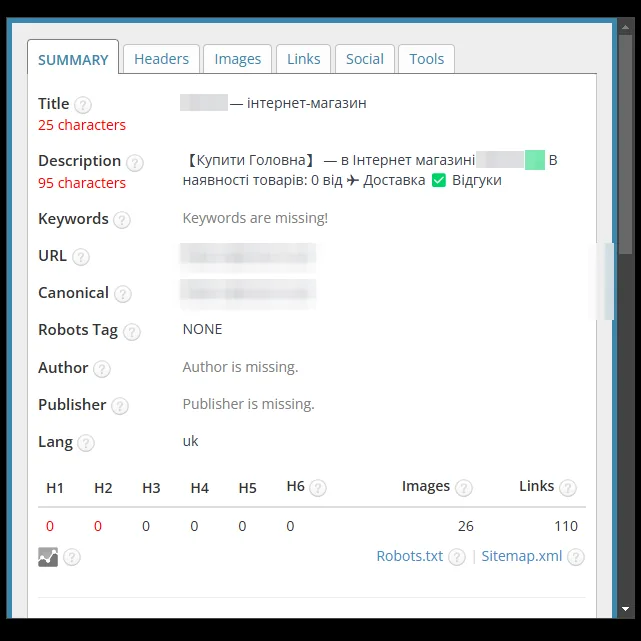The width and height of the screenshot is (641, 641).
Task: Open the Robots Tag help icon
Action: click(132, 332)
